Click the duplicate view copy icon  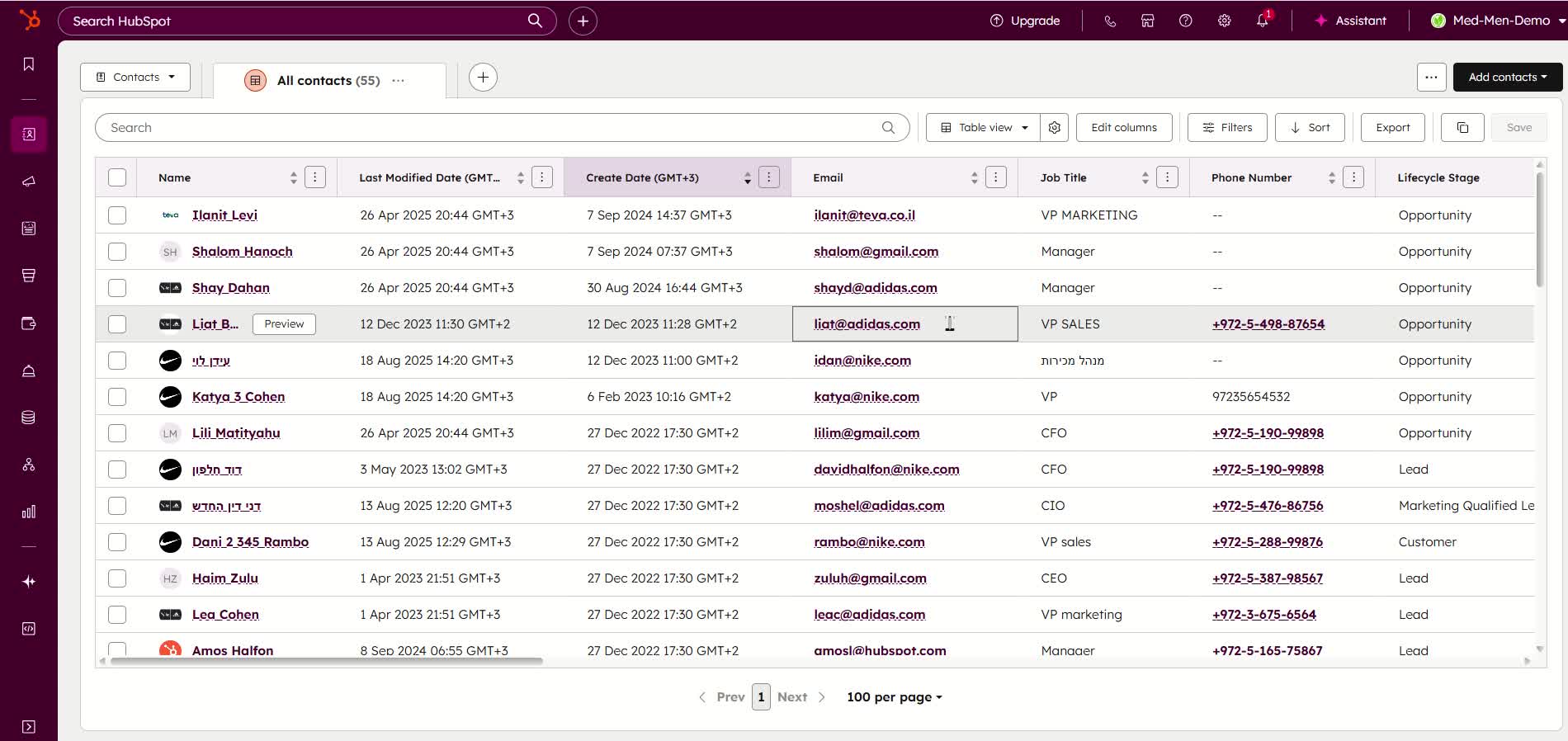click(1462, 128)
